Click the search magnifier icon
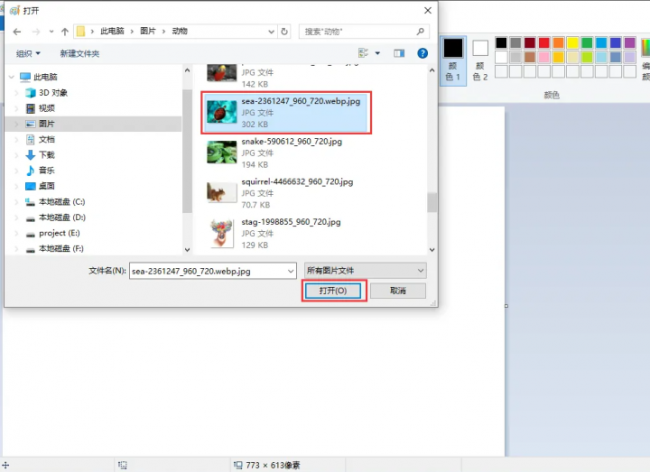The height and width of the screenshot is (472, 650). (x=420, y=31)
